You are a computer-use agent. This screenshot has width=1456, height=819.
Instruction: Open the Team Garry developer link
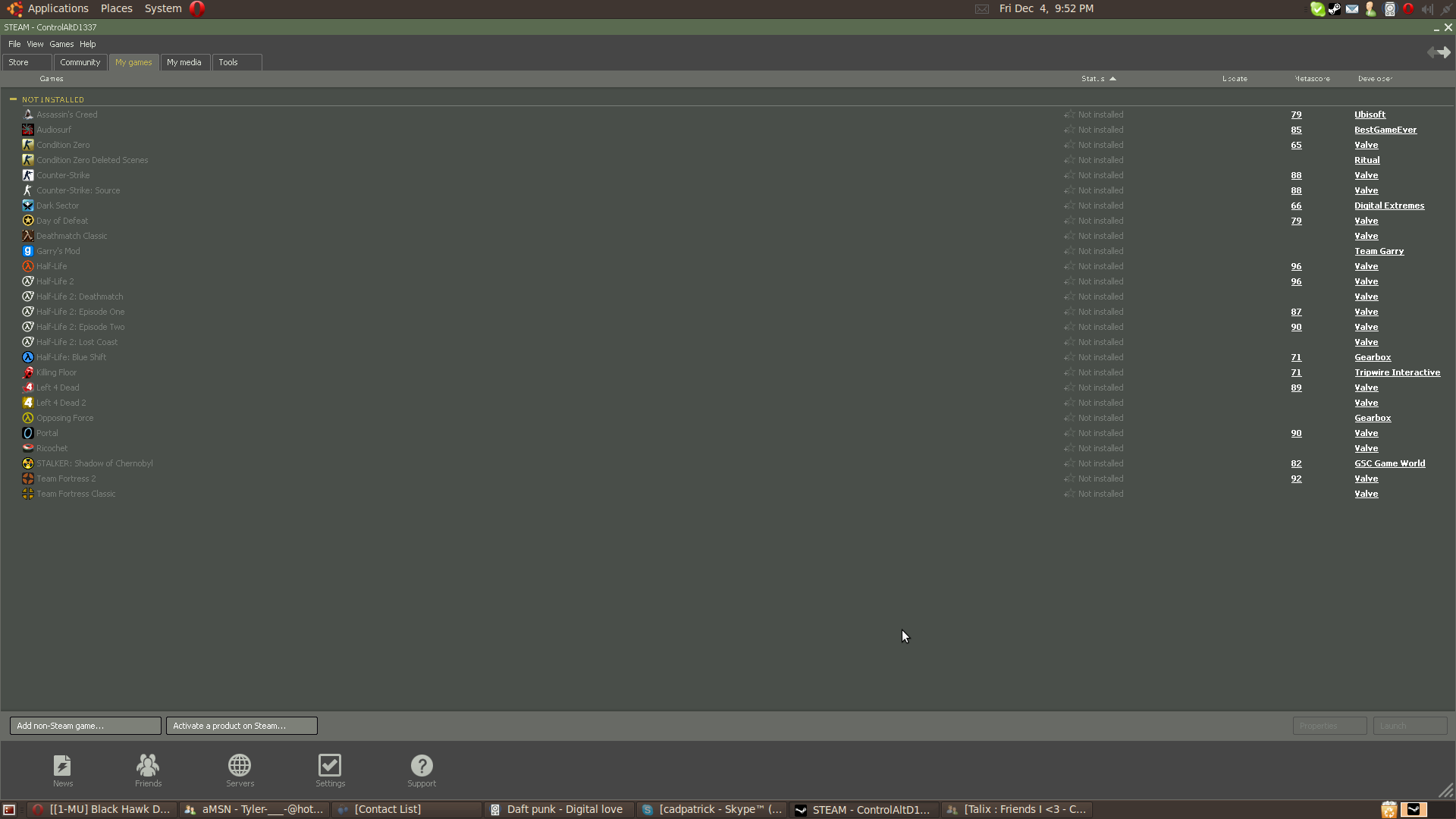1379,251
